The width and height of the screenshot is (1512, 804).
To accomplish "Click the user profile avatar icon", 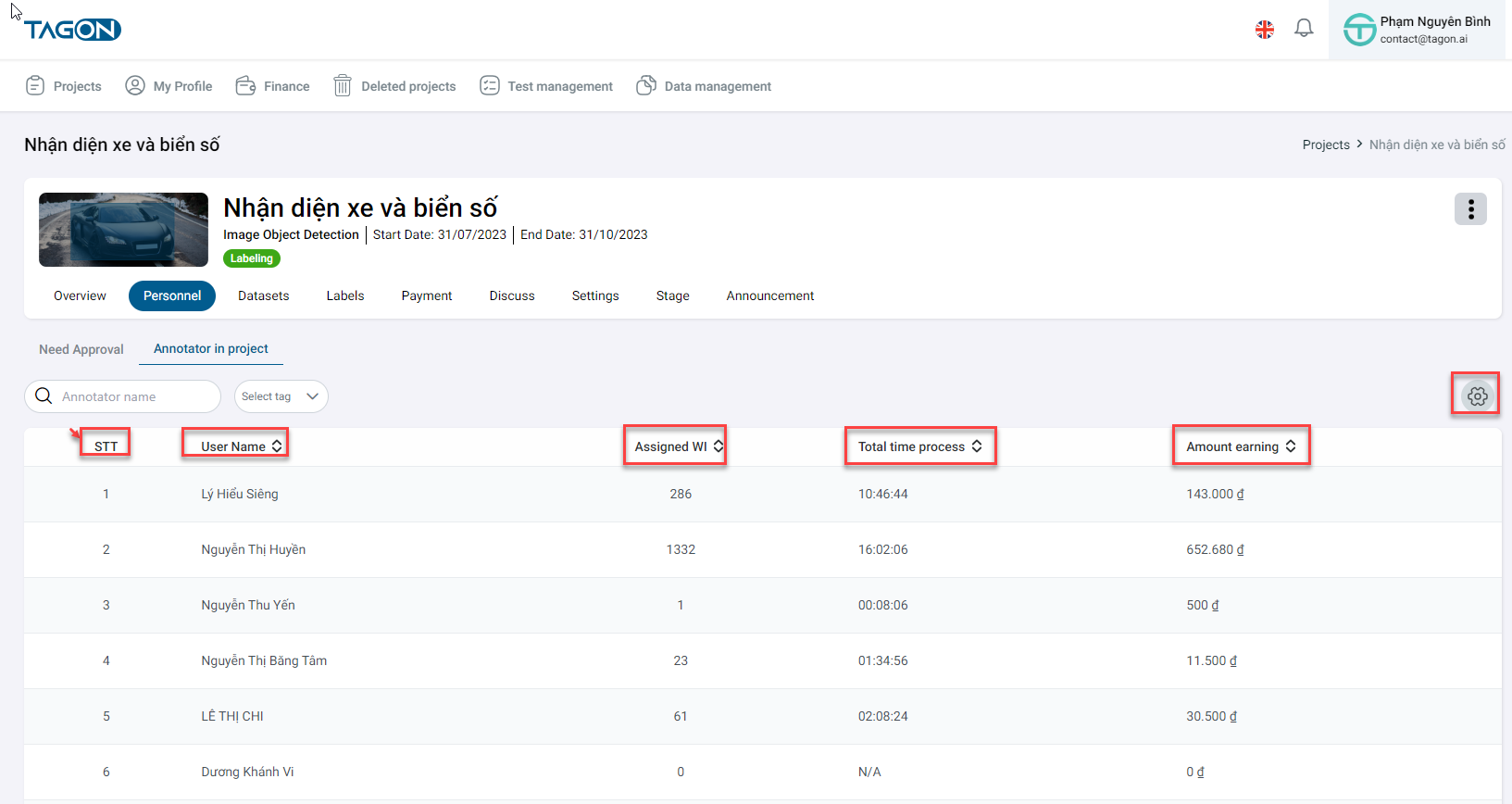I will pos(1359,30).
